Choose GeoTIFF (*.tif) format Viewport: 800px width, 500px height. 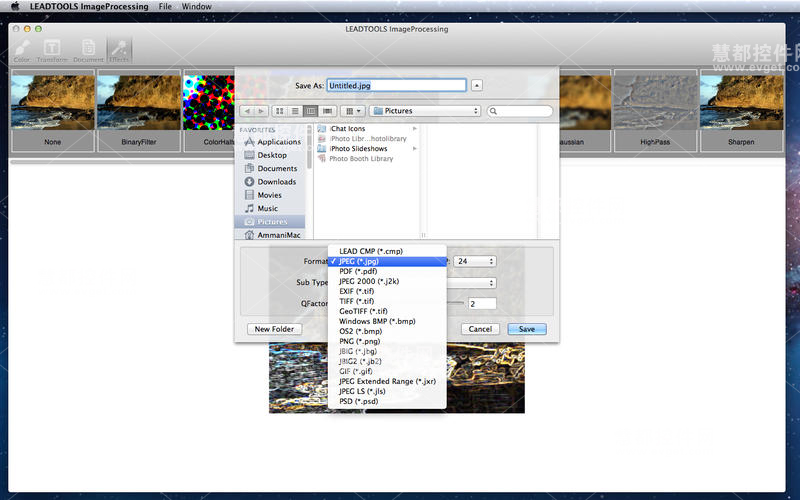[387, 311]
